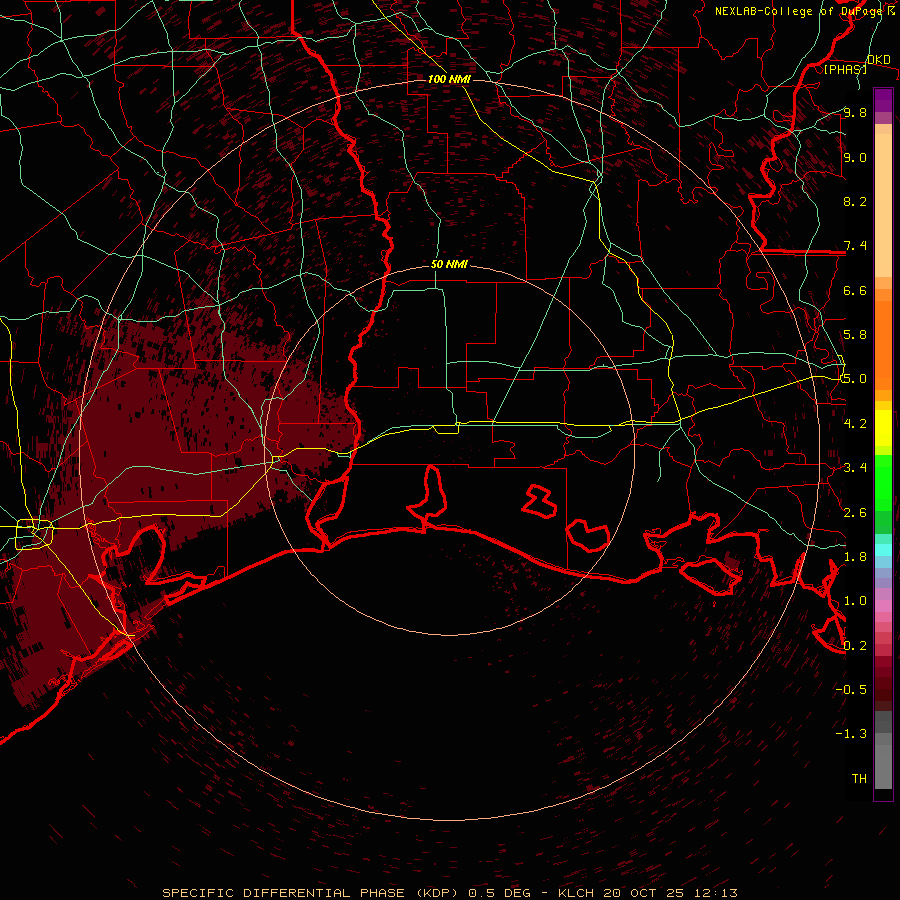The width and height of the screenshot is (900, 900).
Task: Click the 3.4 value on the color scale
Action: [855, 468]
